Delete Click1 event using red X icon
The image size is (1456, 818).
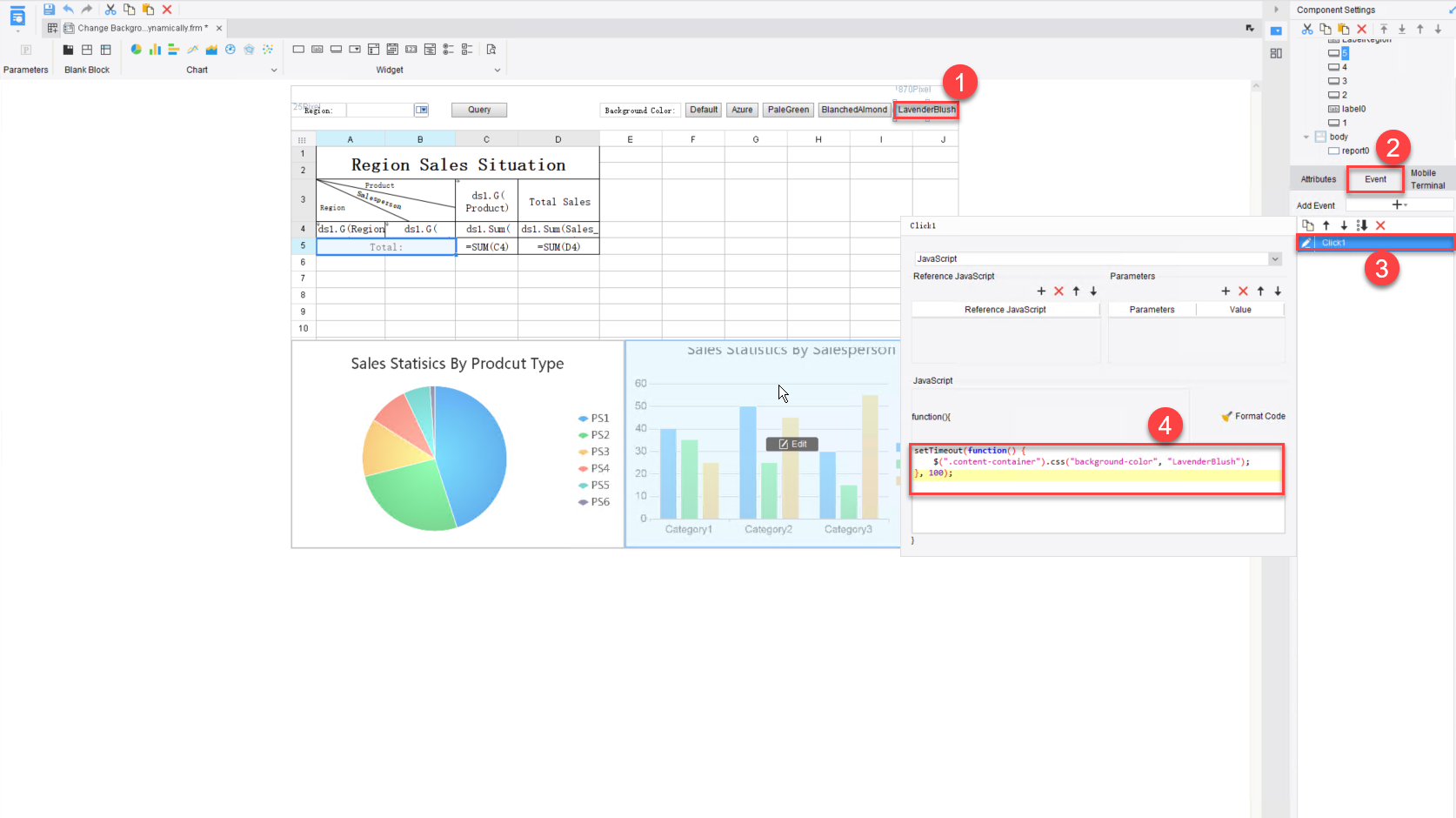(1380, 225)
